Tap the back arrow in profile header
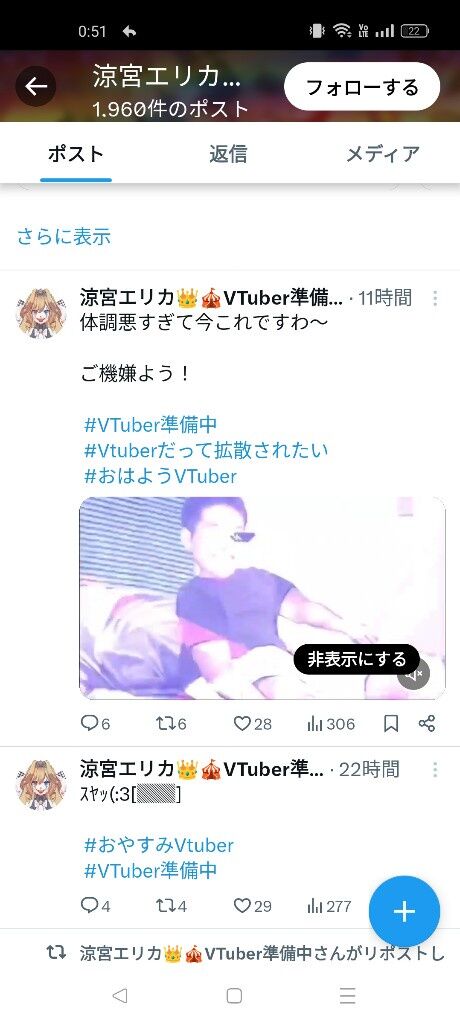460x1024 pixels. point(35,86)
